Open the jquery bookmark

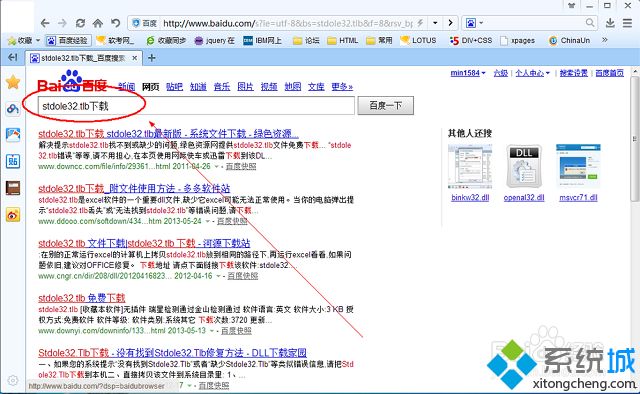click(x=215, y=40)
